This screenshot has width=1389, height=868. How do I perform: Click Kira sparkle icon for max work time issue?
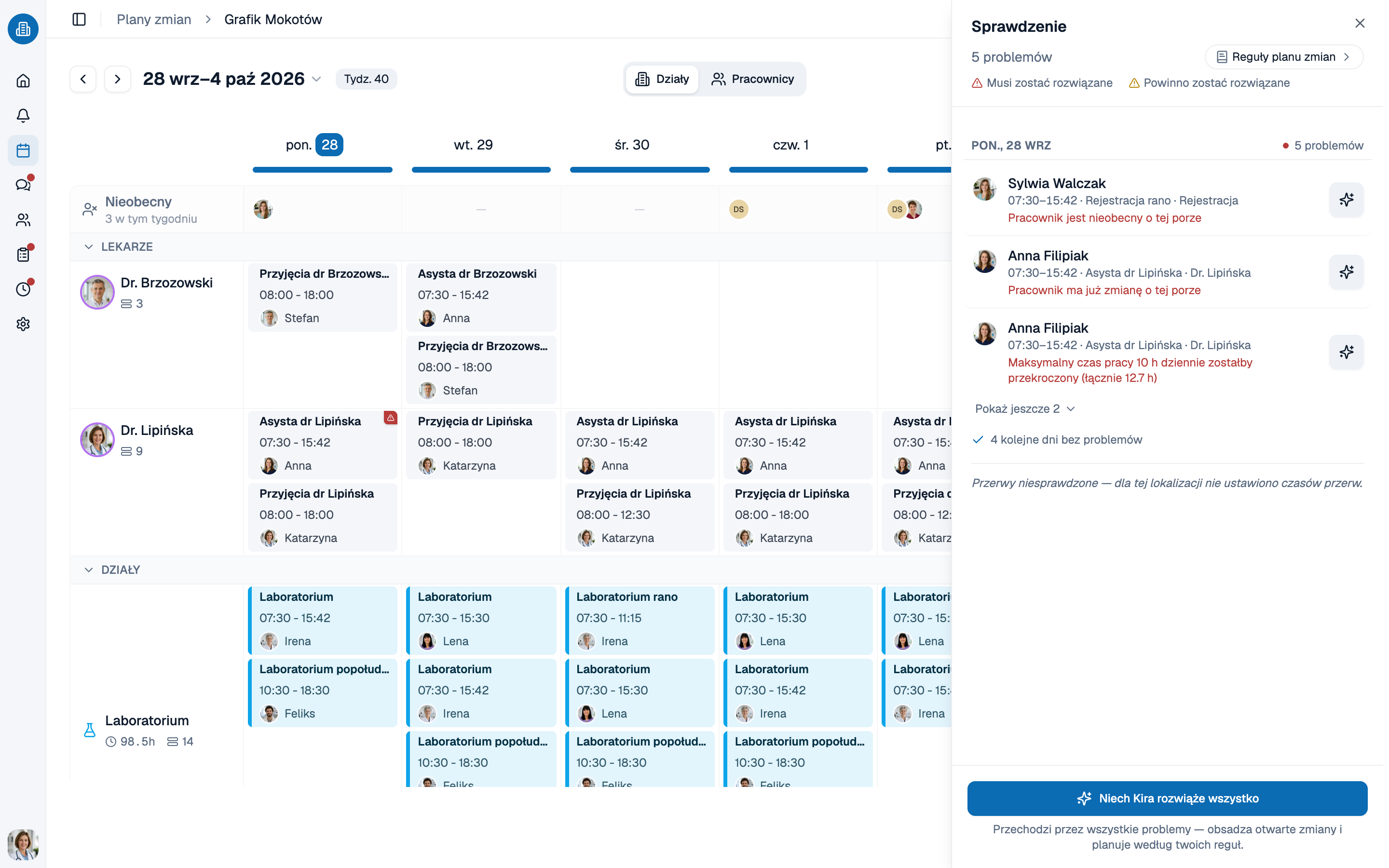tap(1346, 352)
